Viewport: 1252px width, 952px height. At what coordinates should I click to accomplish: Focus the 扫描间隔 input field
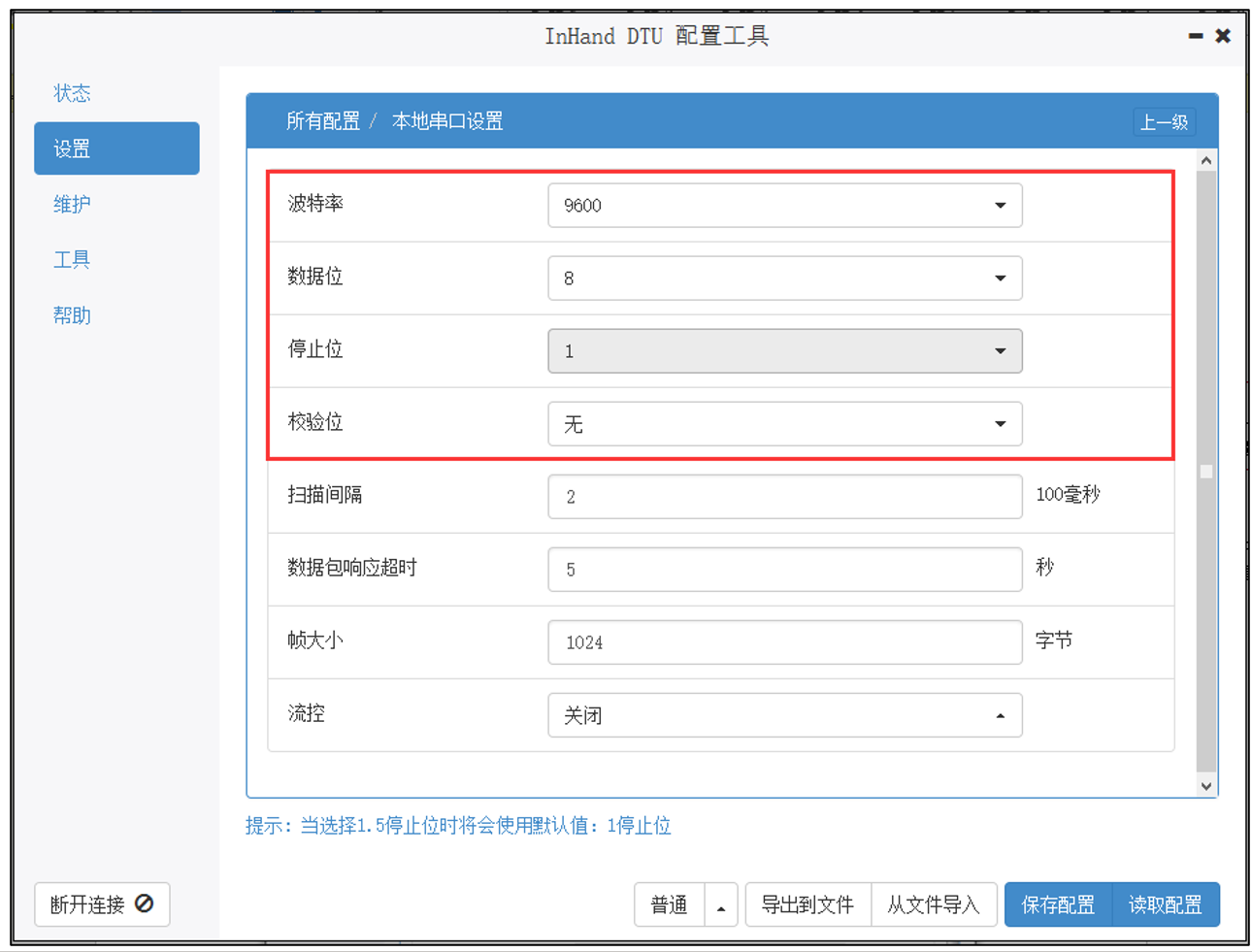pos(784,497)
